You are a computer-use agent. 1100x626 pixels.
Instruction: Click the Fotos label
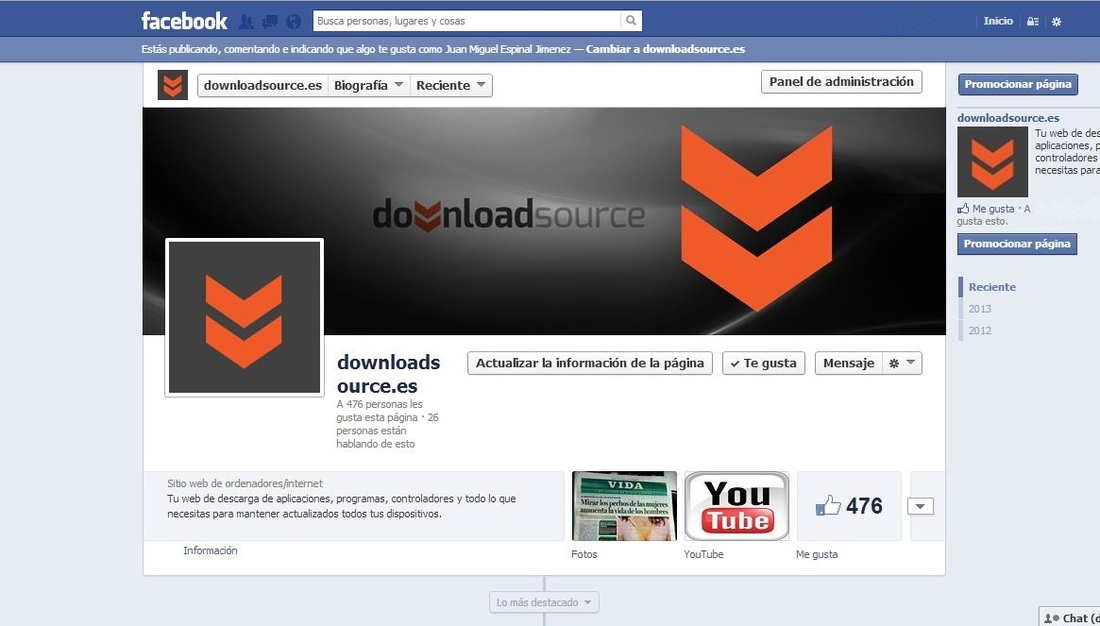(584, 554)
